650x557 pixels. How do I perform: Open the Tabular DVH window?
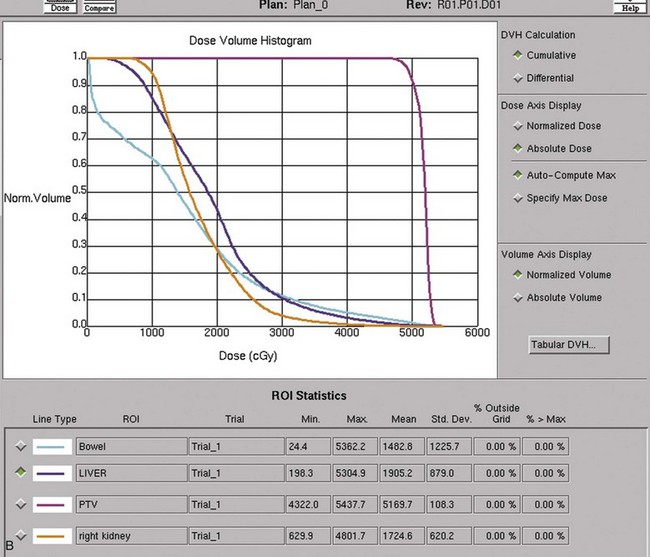click(568, 345)
